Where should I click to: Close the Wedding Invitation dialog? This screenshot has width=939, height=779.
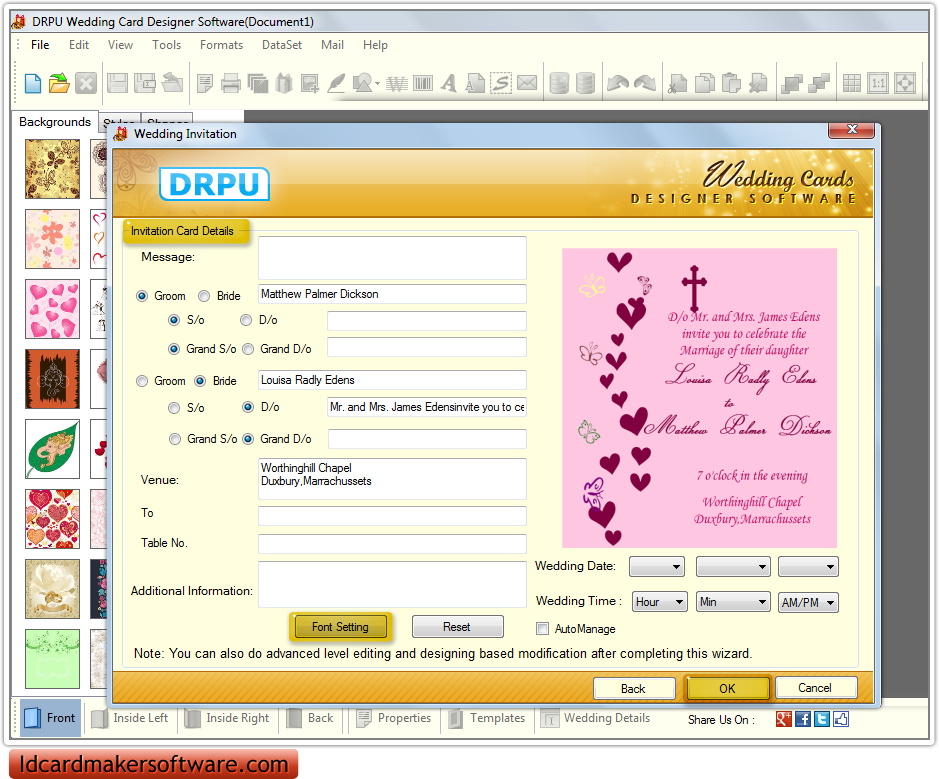(x=851, y=129)
